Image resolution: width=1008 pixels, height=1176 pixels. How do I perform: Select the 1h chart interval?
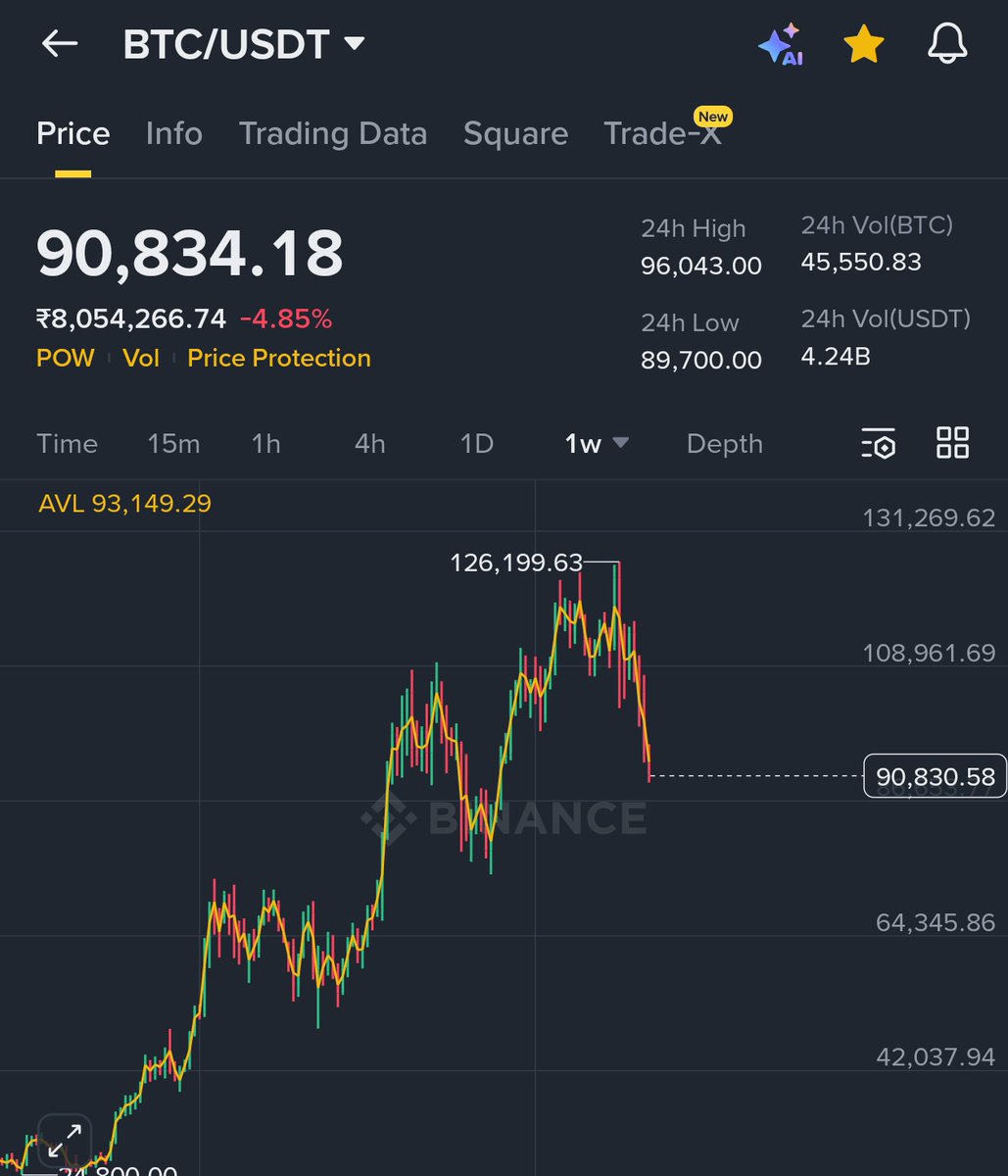265,444
